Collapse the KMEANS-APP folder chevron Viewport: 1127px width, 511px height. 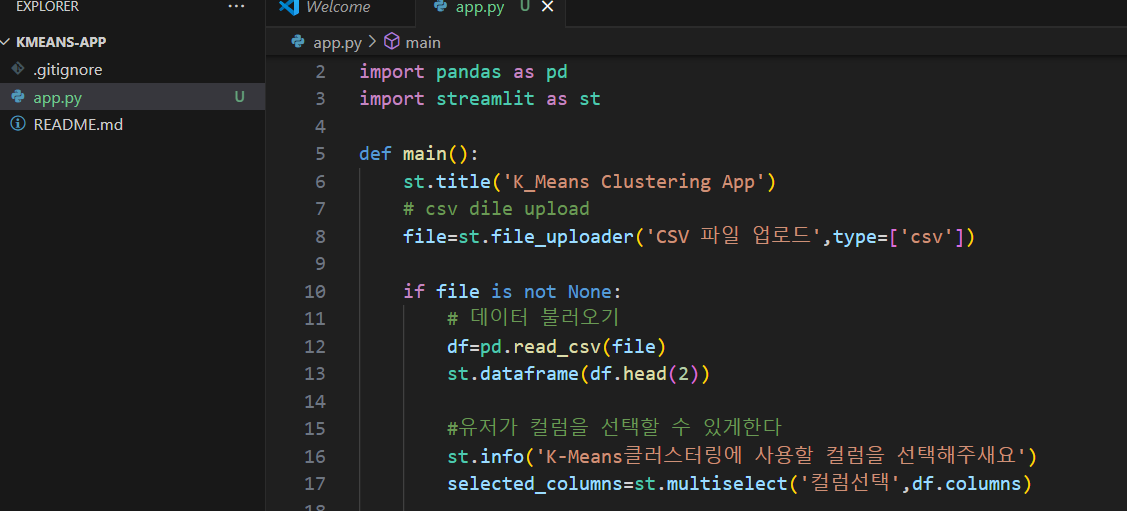tap(6, 42)
